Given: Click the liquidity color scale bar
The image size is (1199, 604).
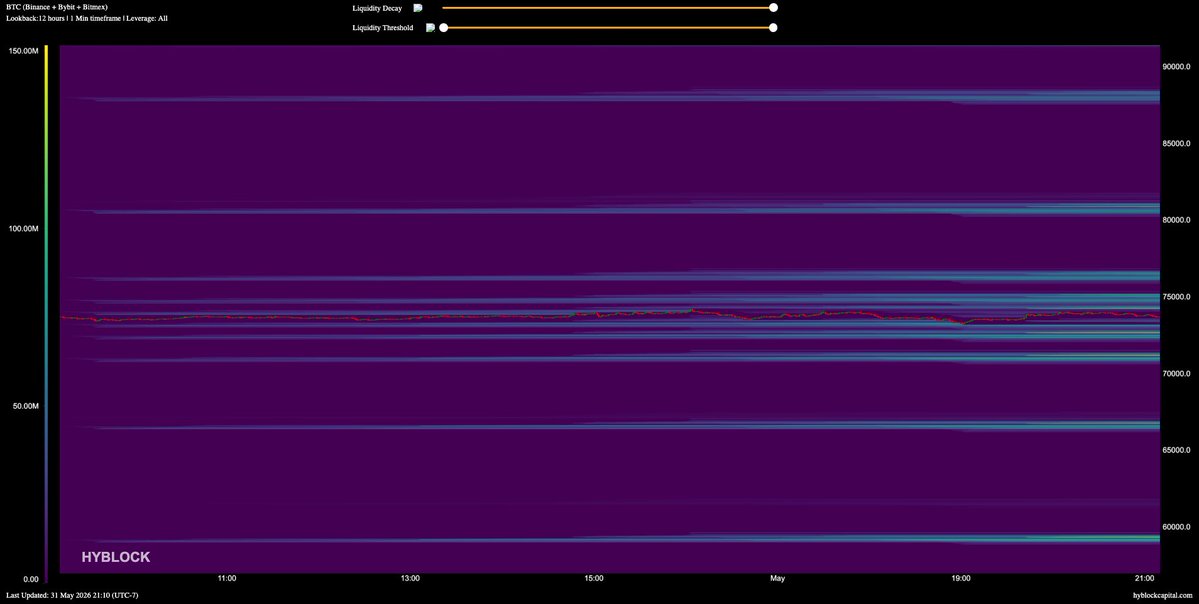Looking at the screenshot, I should pos(47,313).
